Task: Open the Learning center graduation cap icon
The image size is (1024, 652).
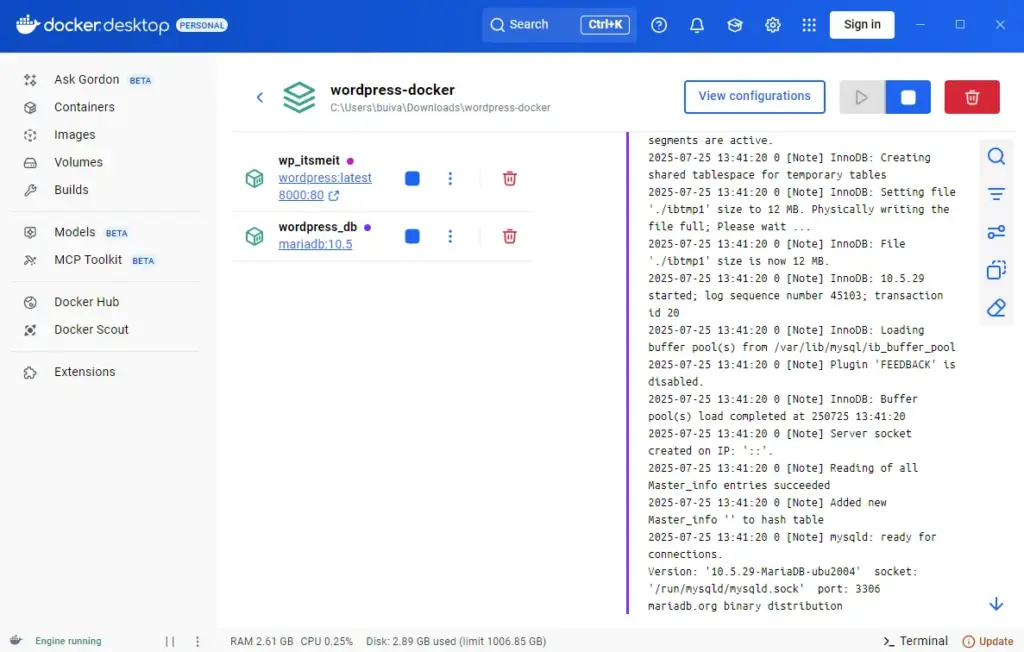Action: (735, 24)
